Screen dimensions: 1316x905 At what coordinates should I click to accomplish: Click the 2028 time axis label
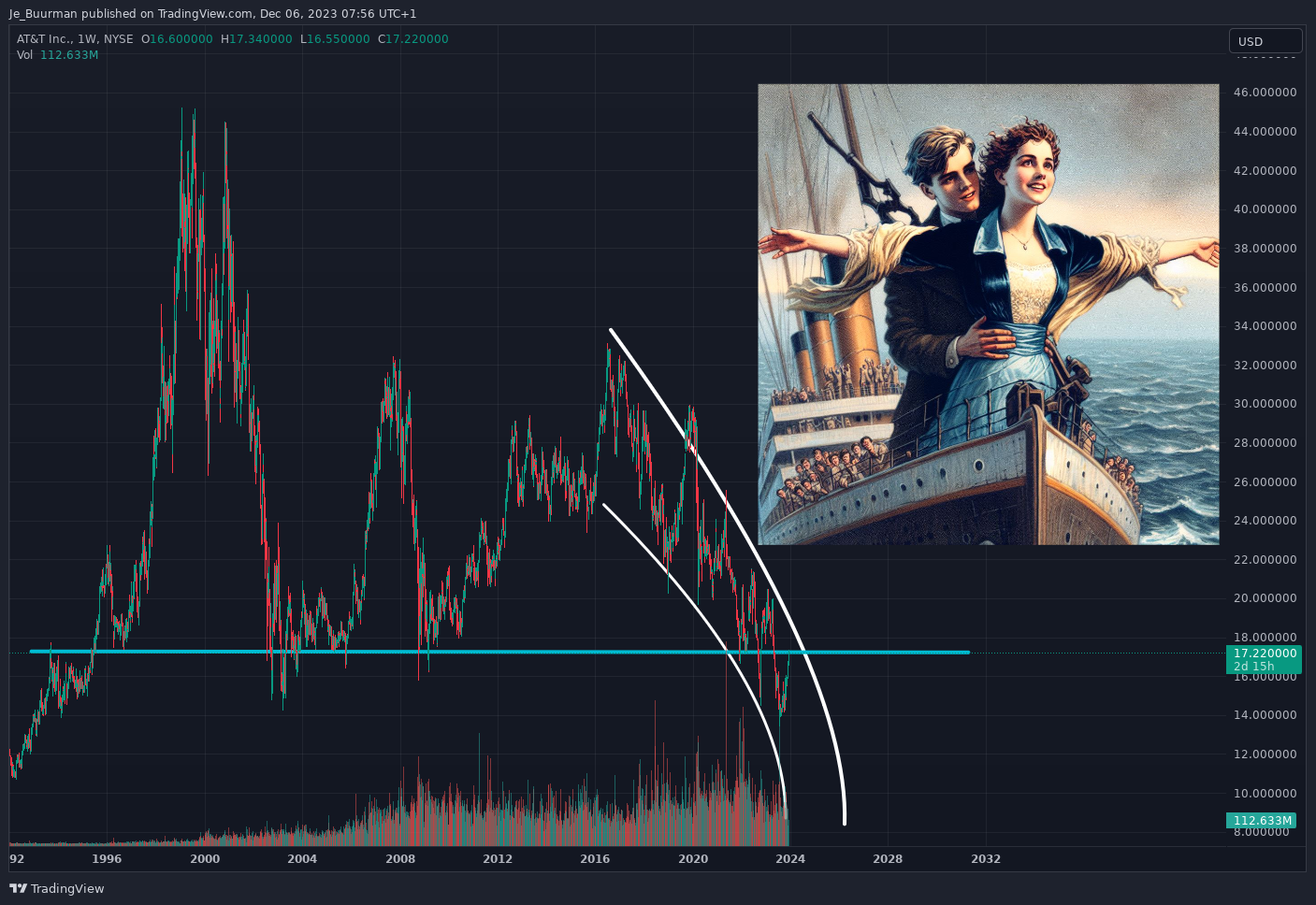tap(888, 859)
